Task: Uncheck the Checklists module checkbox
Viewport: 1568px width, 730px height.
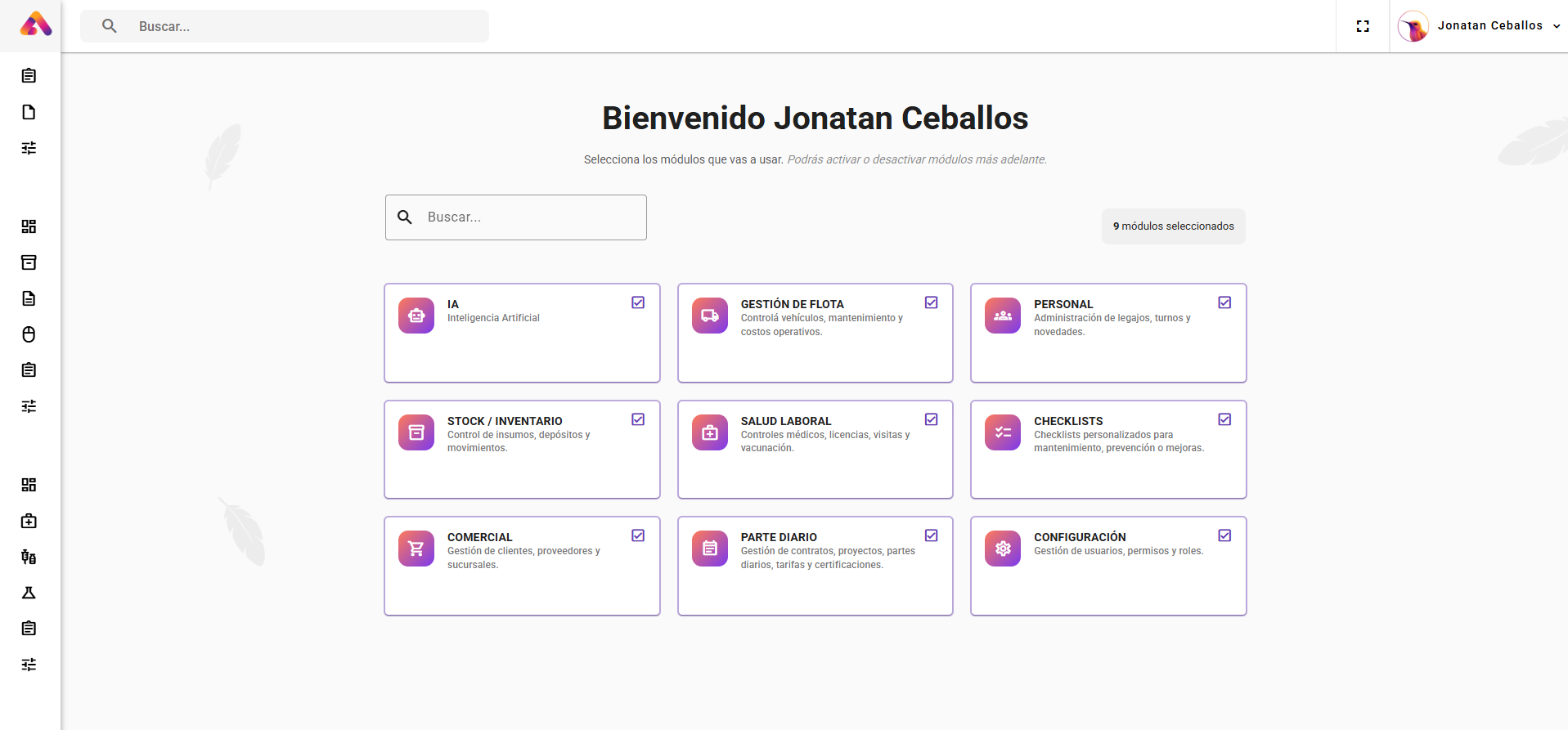Action: (1224, 419)
